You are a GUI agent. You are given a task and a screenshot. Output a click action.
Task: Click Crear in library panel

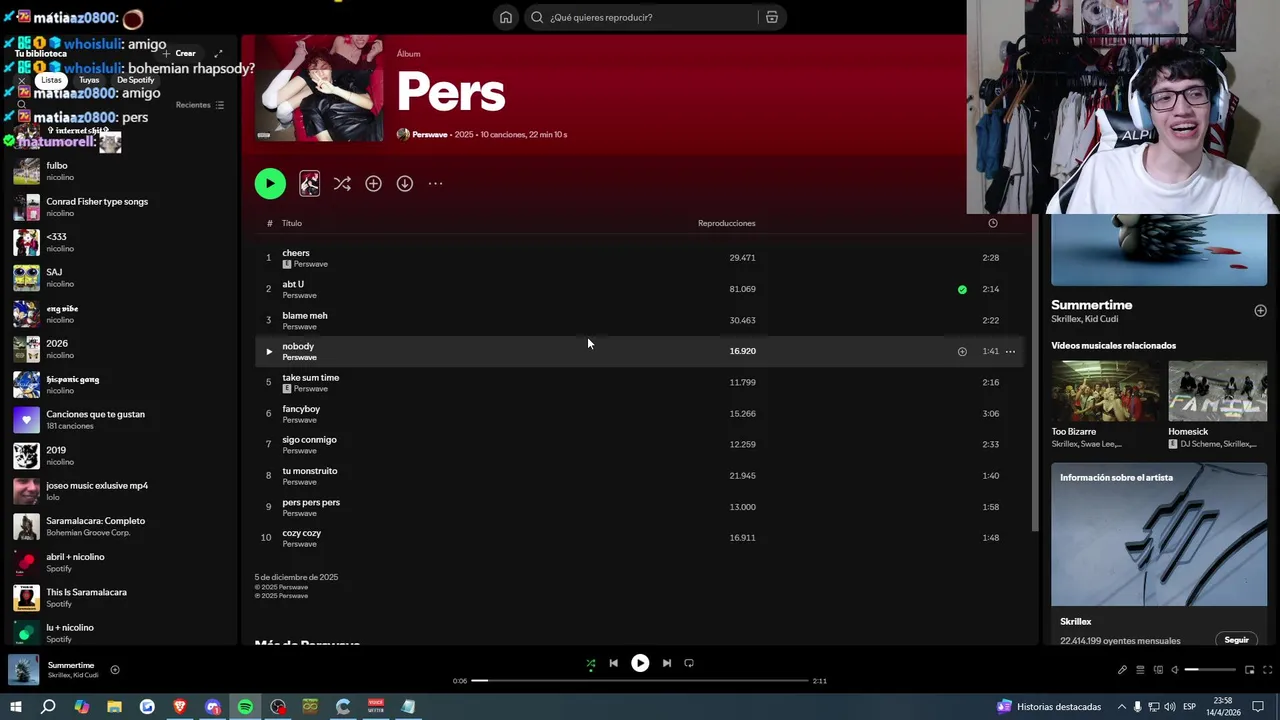point(180,53)
